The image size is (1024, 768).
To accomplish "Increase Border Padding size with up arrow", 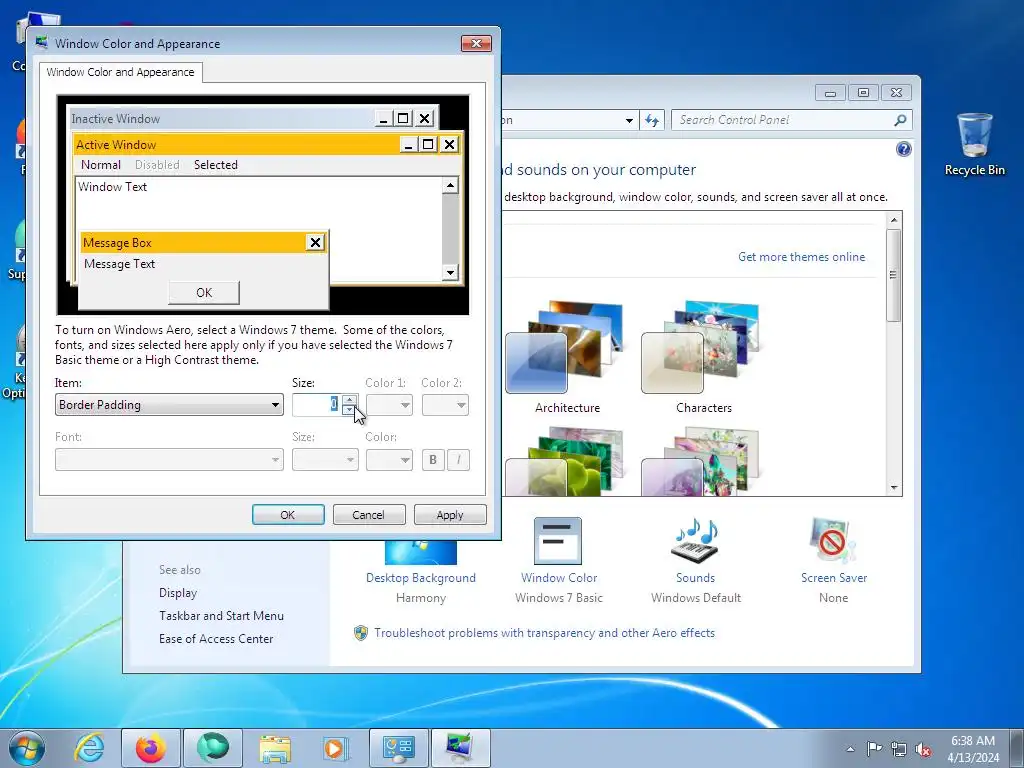I will 349,400.
